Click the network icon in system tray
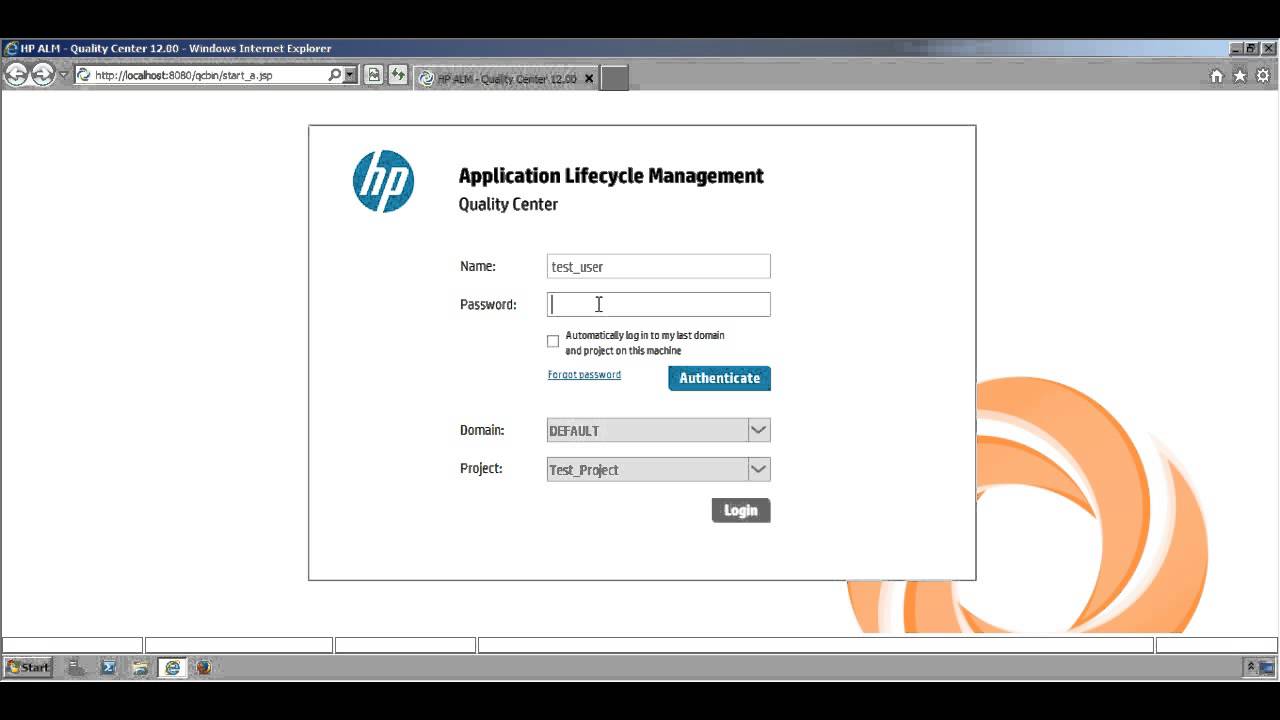Image resolution: width=1280 pixels, height=720 pixels. tap(1267, 667)
